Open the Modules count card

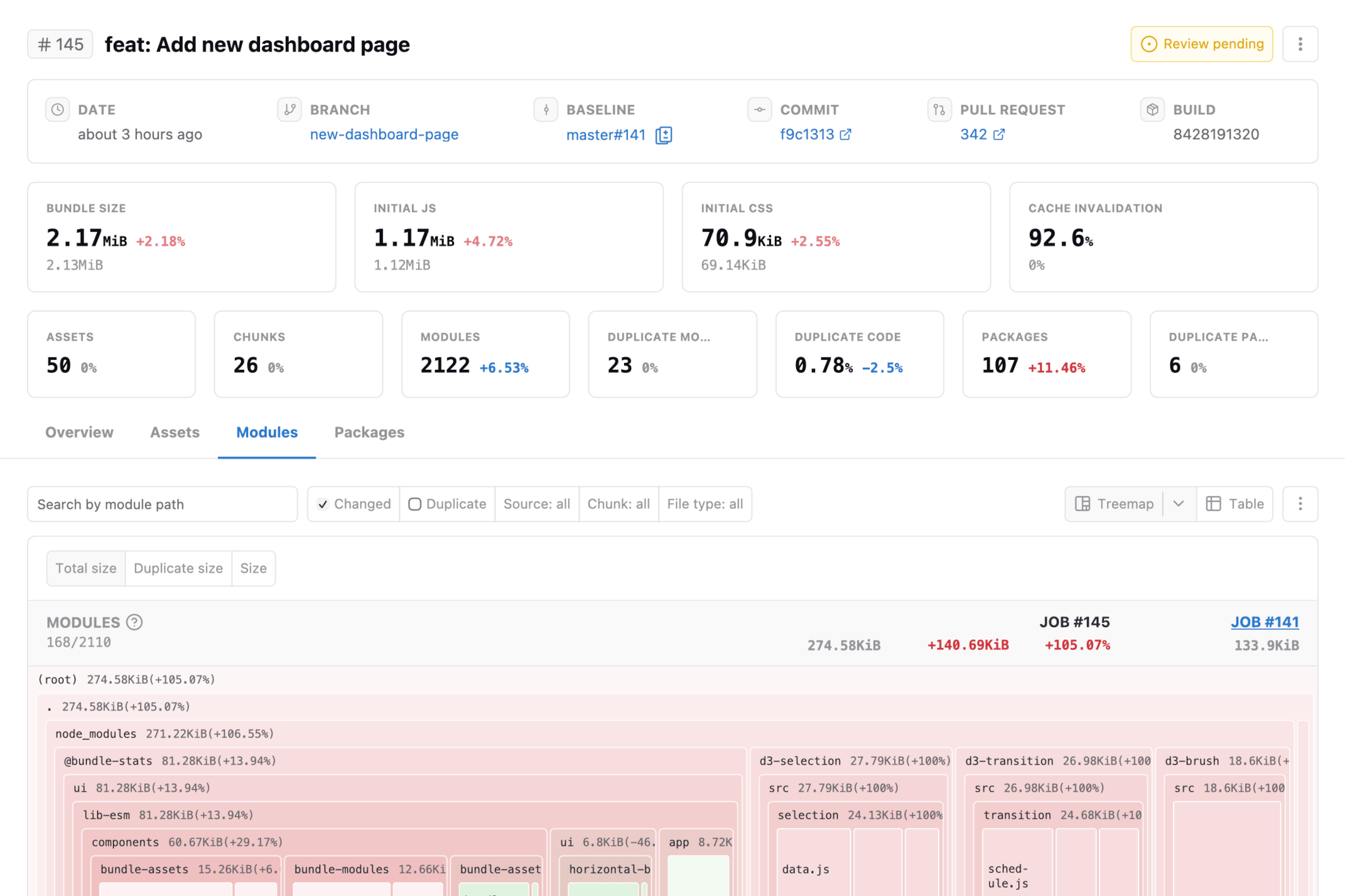click(x=485, y=354)
